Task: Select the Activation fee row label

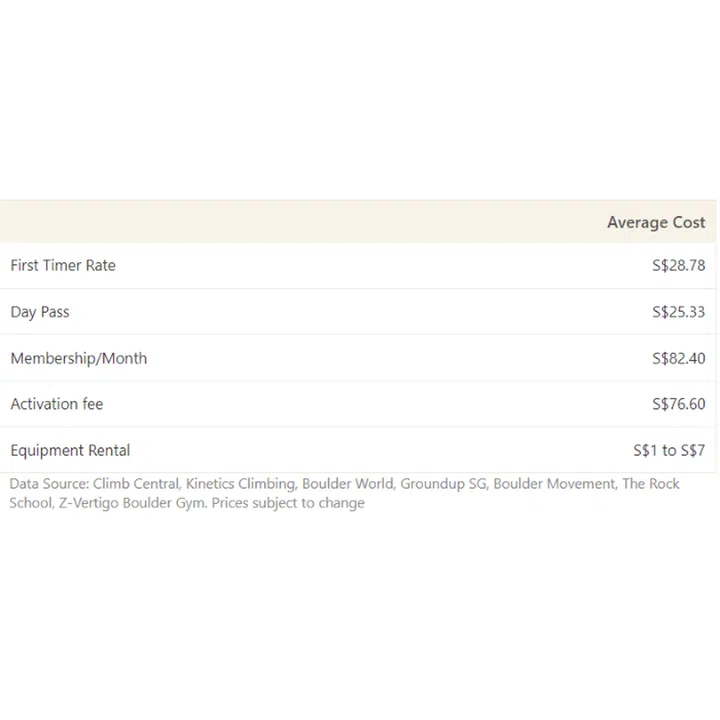Action: [x=57, y=404]
